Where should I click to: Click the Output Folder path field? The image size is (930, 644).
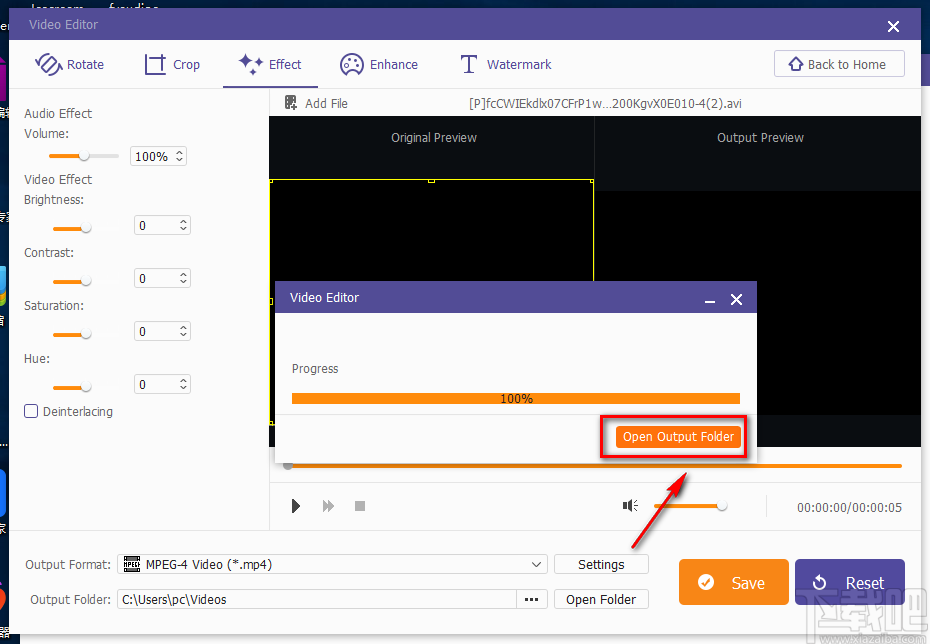click(x=316, y=599)
